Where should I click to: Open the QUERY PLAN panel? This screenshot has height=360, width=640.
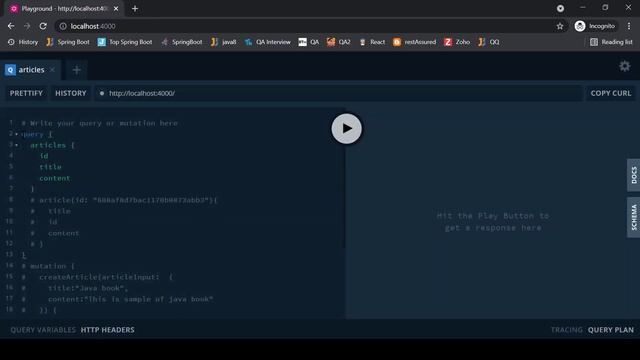click(611, 330)
